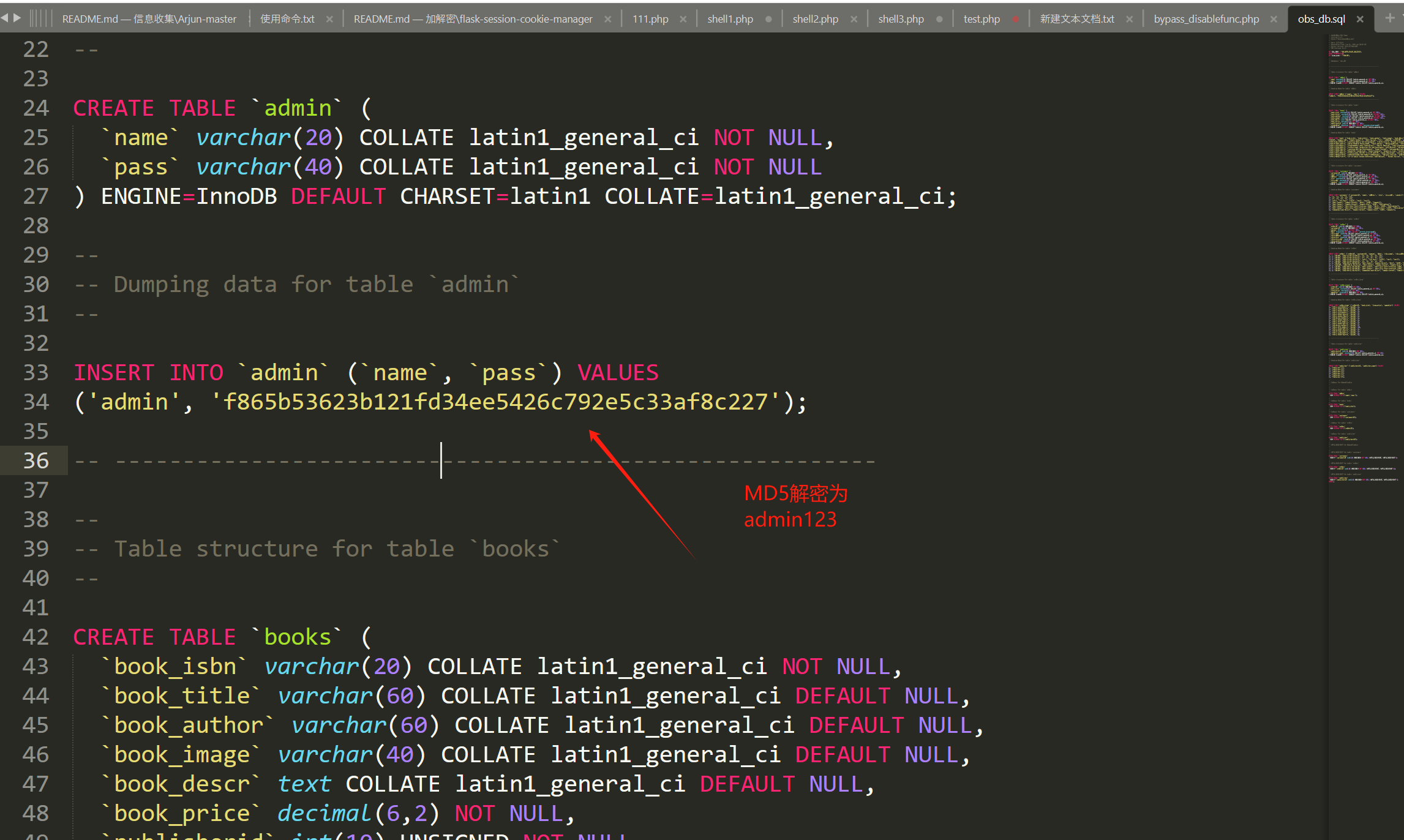Switch to the shell2.php tab
This screenshot has height=840, width=1404.
click(815, 19)
